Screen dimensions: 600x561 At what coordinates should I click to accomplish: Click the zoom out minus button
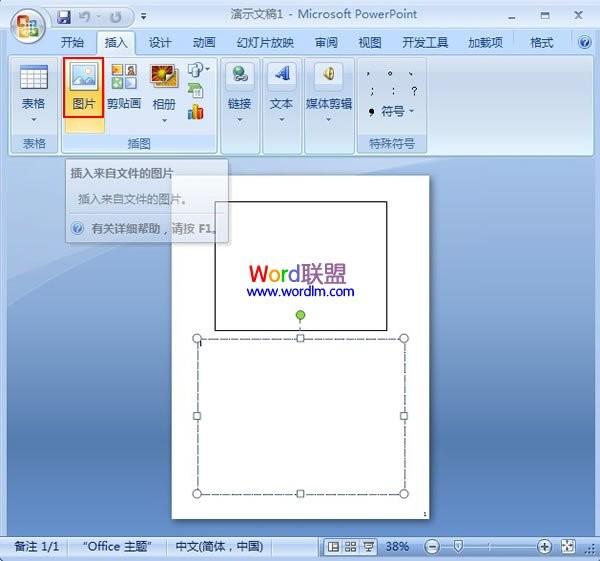tap(432, 546)
